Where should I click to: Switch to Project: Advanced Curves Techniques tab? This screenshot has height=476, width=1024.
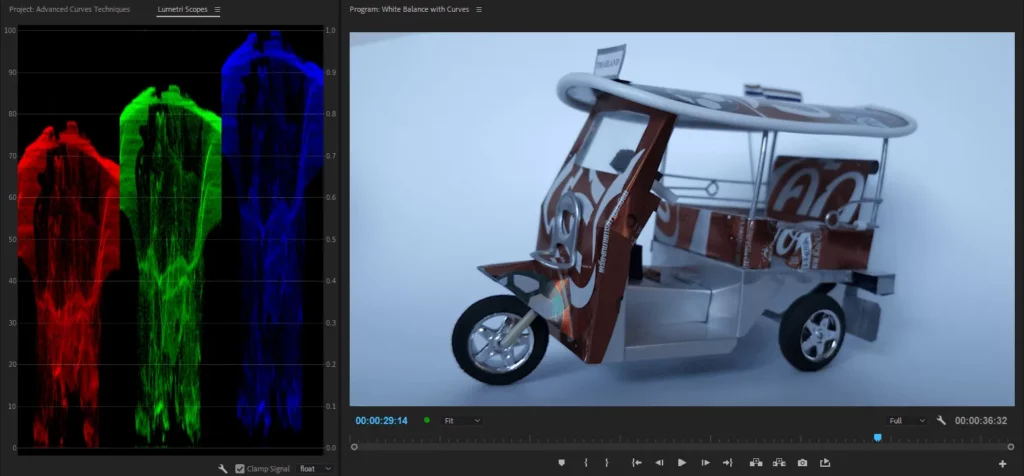69,10
